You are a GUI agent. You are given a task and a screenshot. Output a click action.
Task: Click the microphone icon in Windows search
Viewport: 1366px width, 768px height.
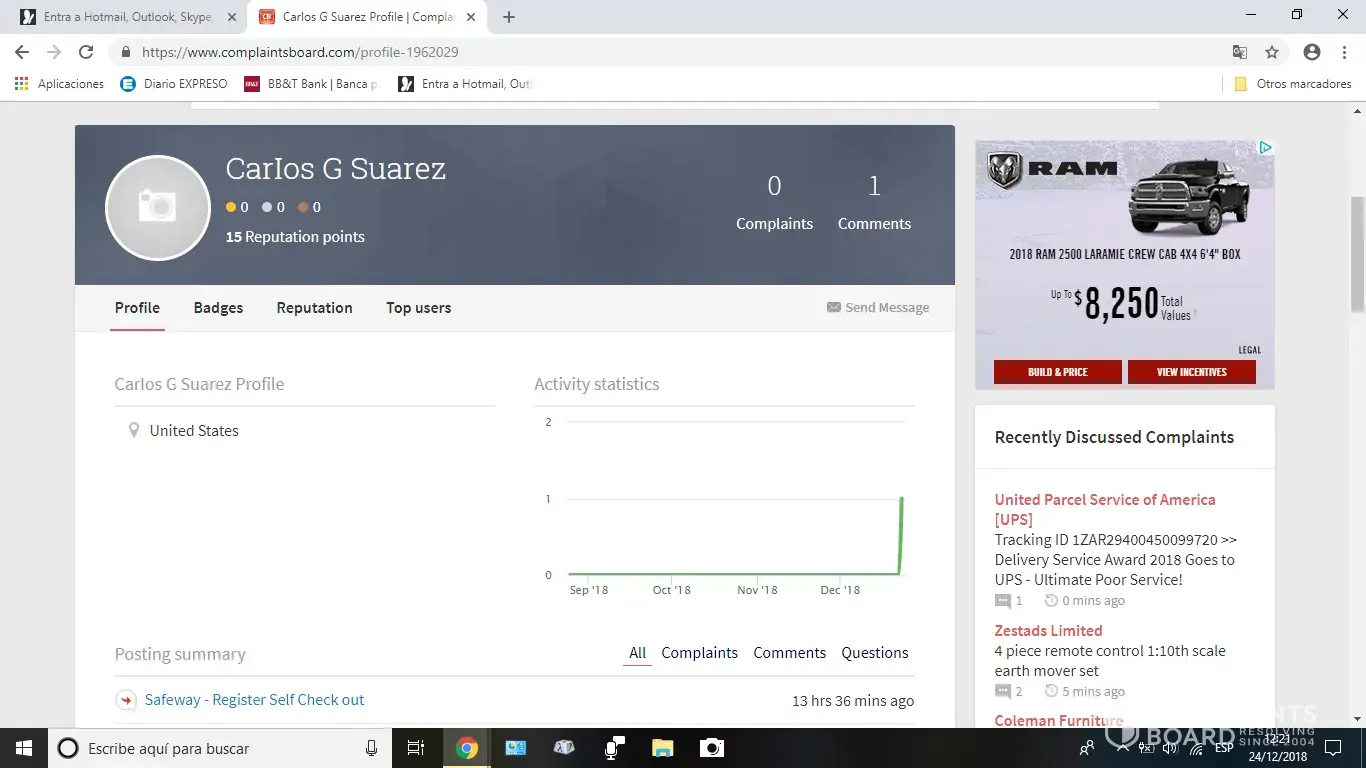click(x=371, y=748)
